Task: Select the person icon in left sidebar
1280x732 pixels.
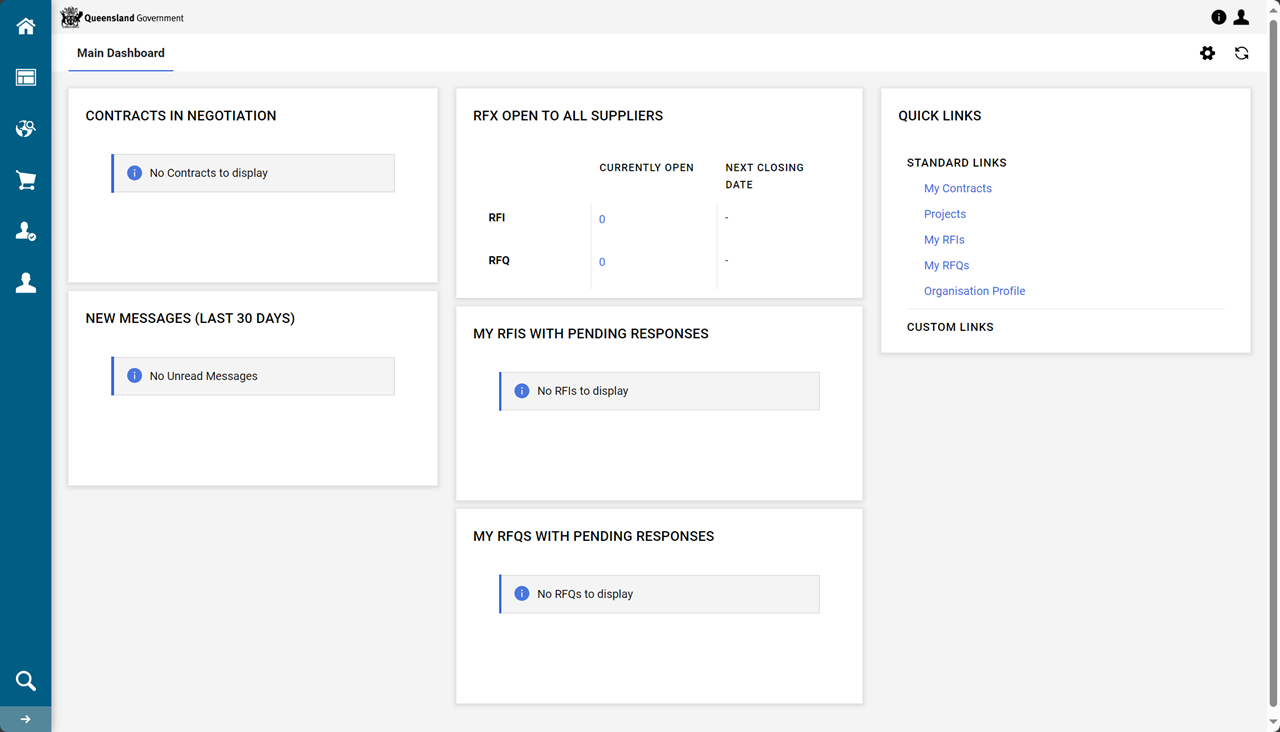Action: pyautogui.click(x=26, y=284)
